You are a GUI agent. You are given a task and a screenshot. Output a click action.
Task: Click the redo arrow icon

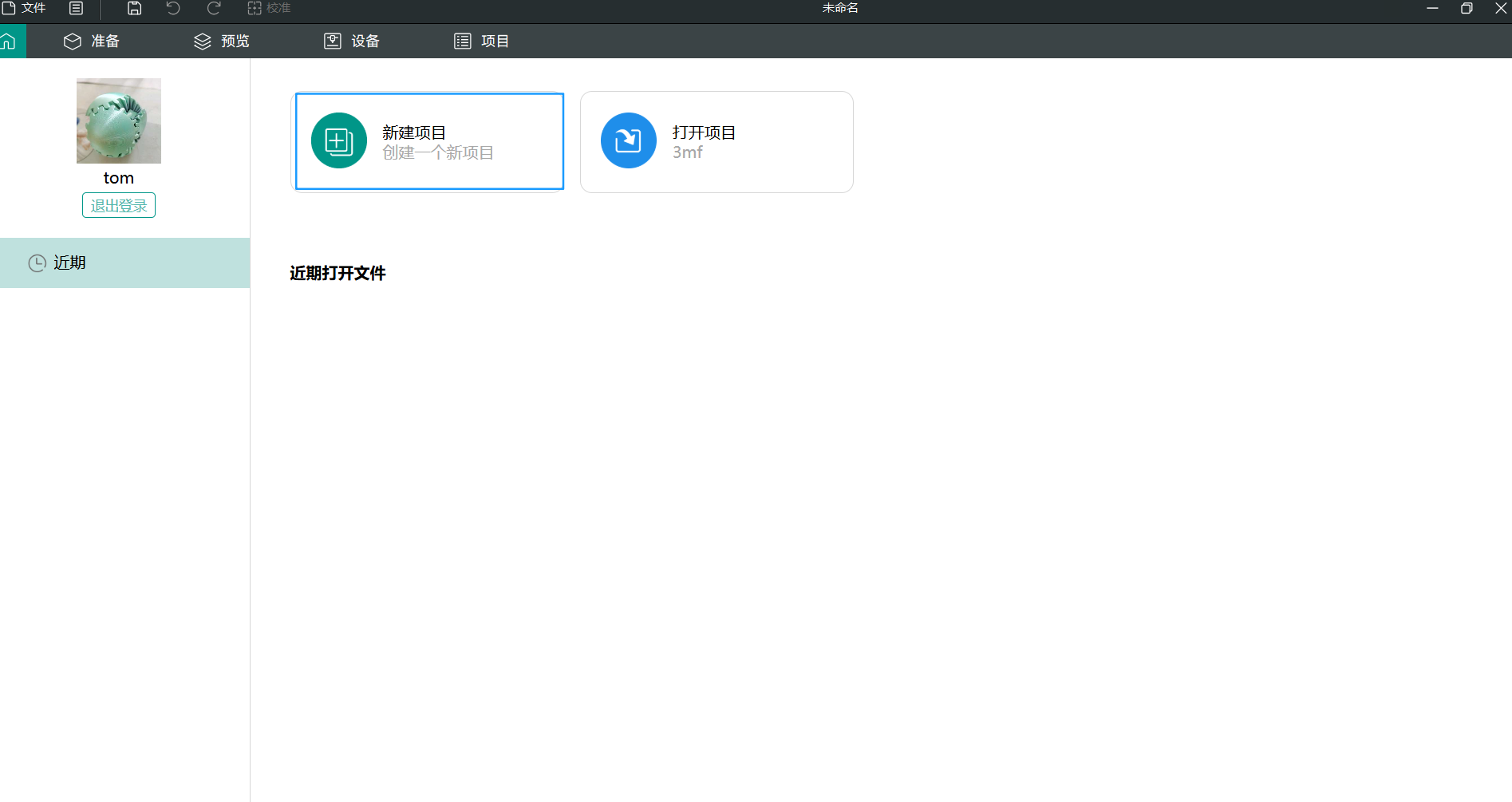[x=214, y=8]
